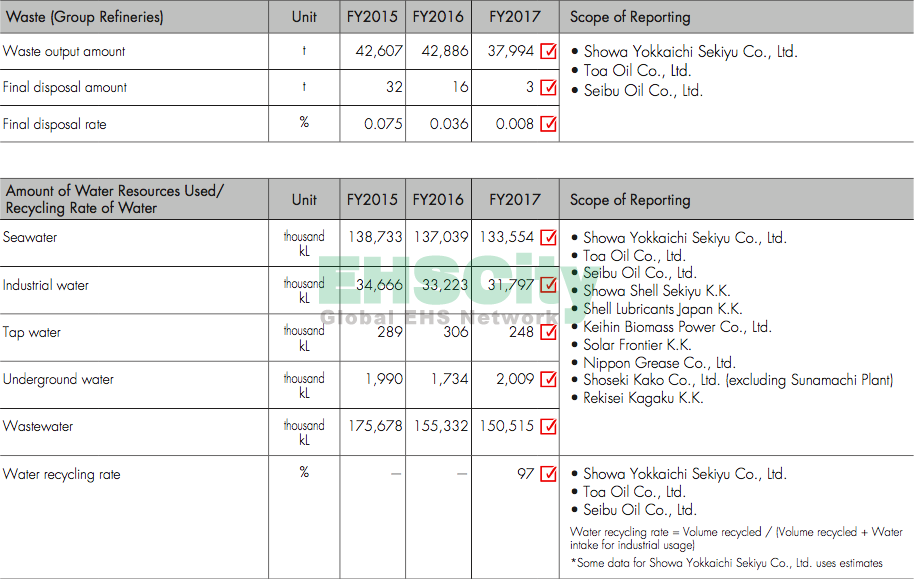The height and width of the screenshot is (579, 915).
Task: Click the "Final disposal amount" row label
Action: (65, 88)
